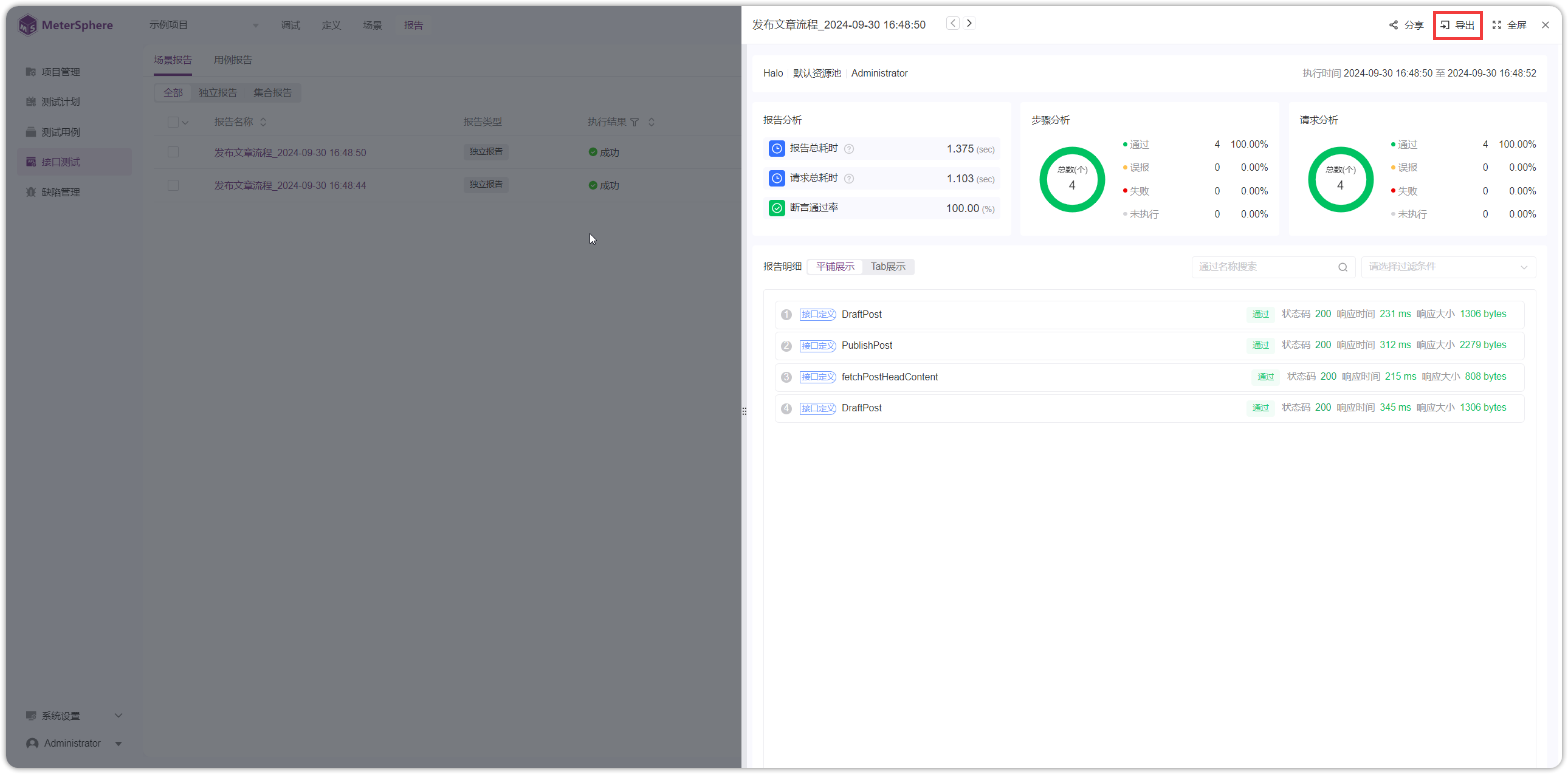Switch to Tab展示 view
The width and height of the screenshot is (1568, 774).
click(887, 267)
